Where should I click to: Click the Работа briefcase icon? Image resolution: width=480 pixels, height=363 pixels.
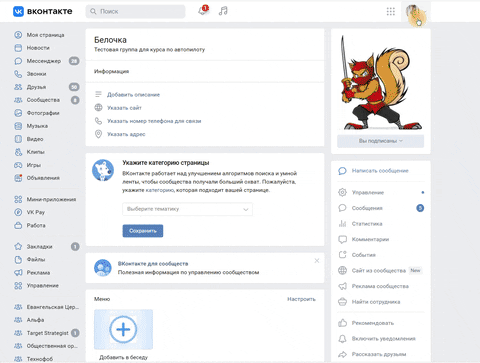tap(18, 225)
